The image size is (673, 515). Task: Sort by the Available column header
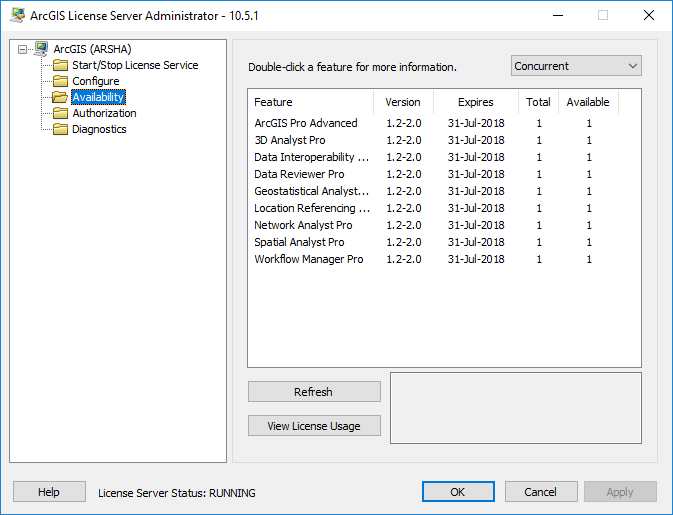(588, 102)
